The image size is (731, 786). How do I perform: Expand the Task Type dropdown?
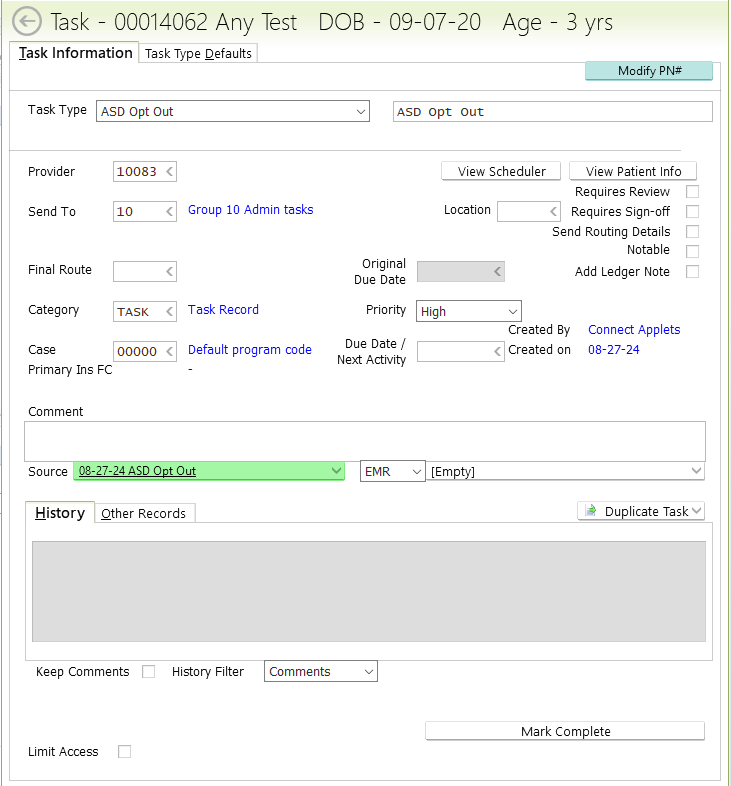click(361, 112)
